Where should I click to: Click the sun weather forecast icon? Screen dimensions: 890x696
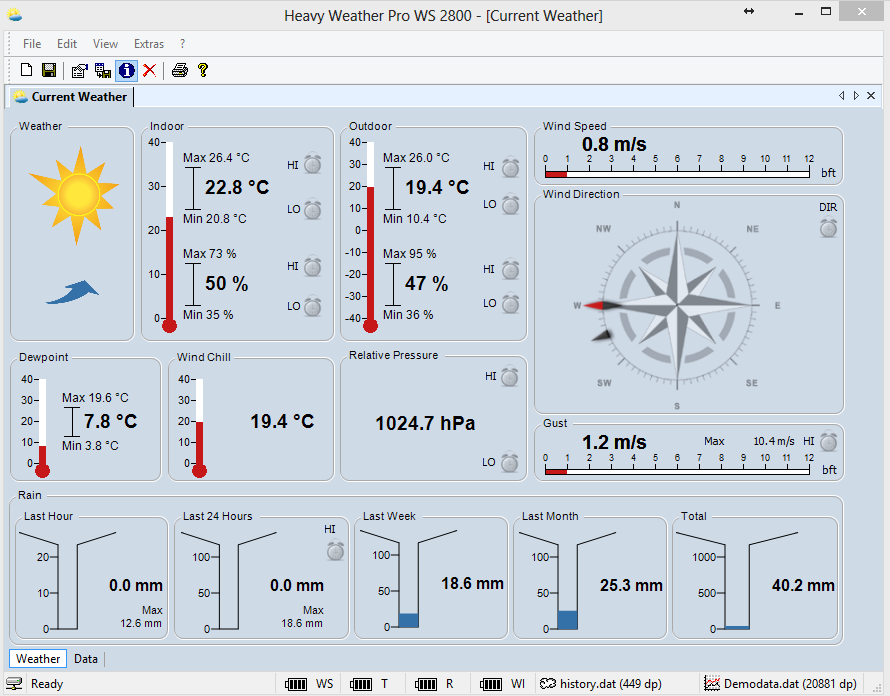pyautogui.click(x=74, y=195)
